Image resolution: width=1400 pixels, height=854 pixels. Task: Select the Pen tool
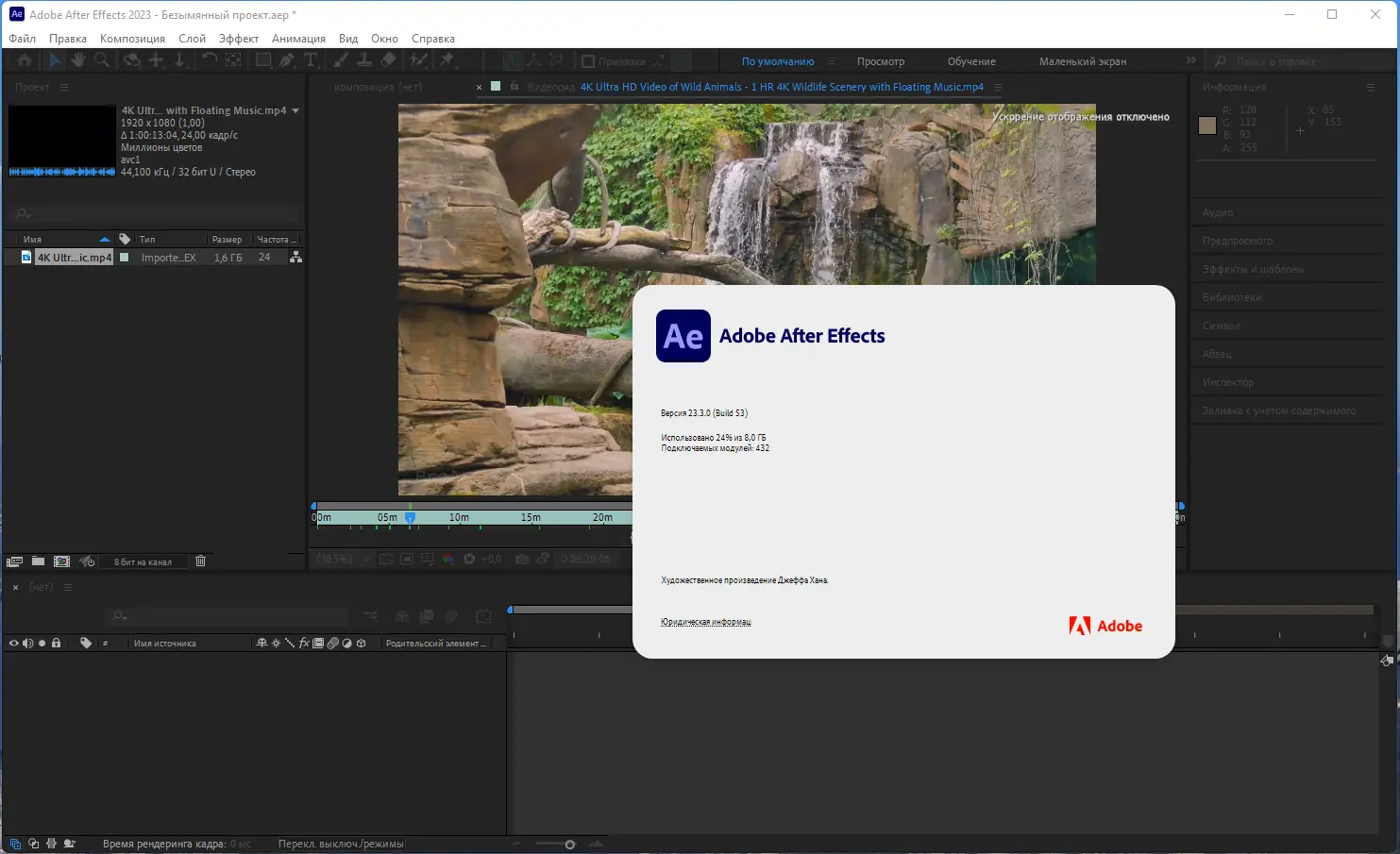tap(285, 60)
